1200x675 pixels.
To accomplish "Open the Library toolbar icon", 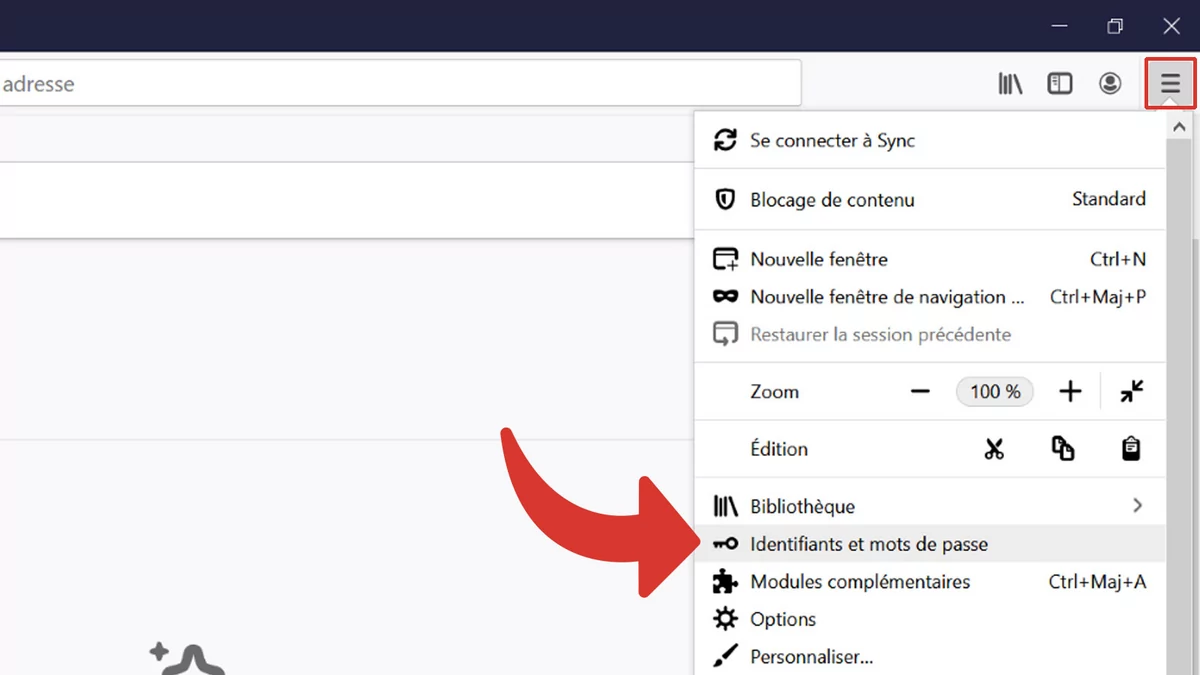I will pos(1010,84).
